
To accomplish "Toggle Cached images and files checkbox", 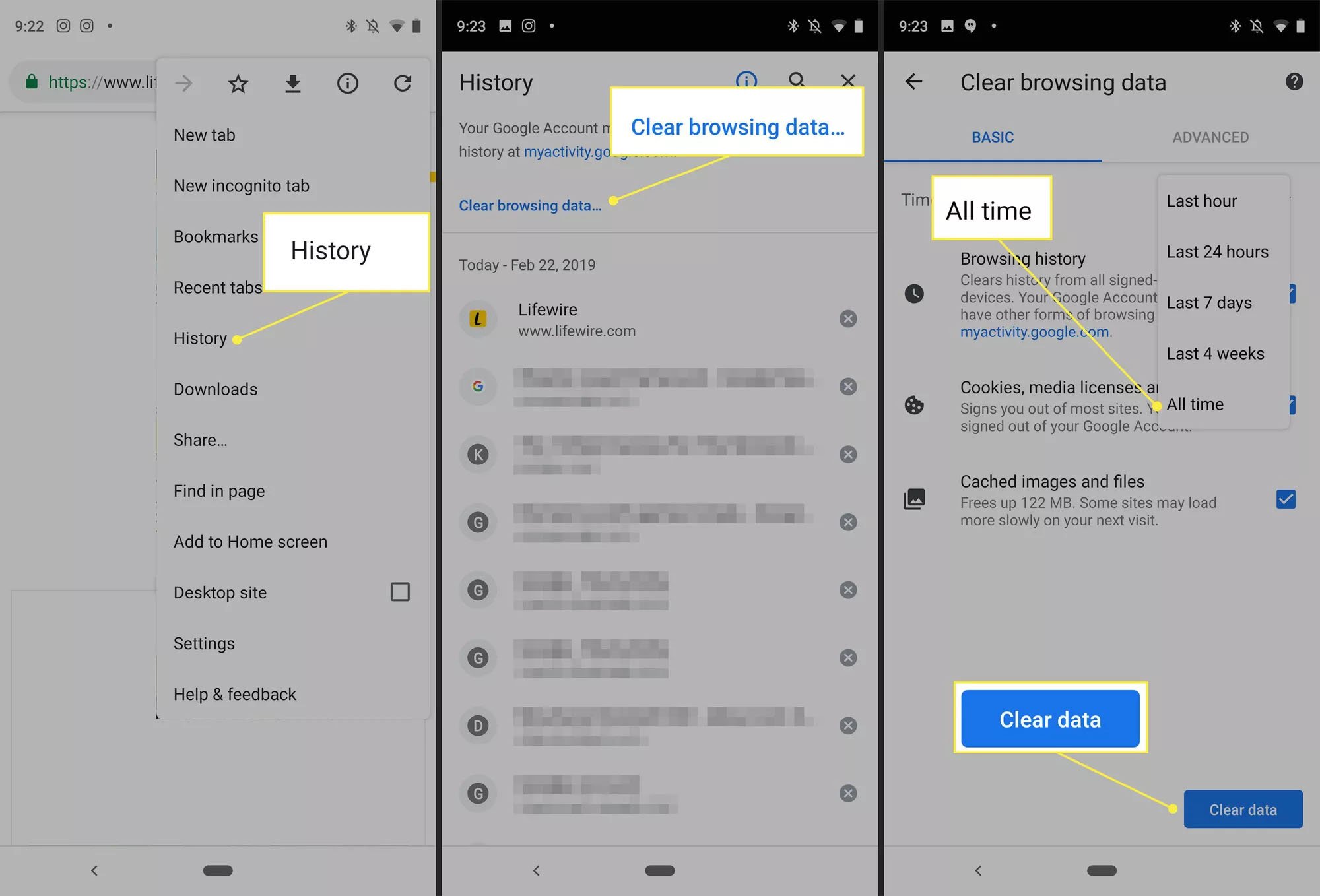I will point(1286,499).
